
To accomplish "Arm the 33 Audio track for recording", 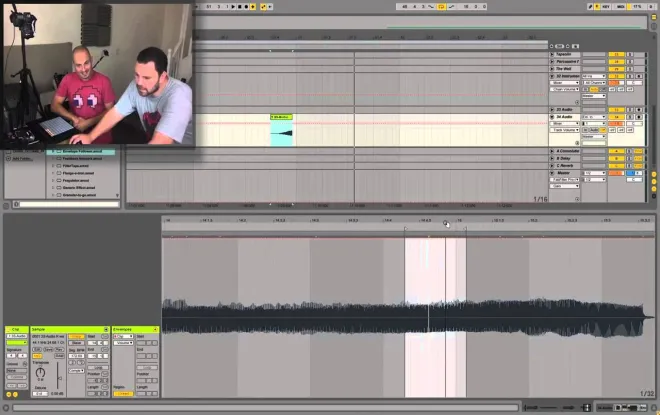I will coord(639,109).
